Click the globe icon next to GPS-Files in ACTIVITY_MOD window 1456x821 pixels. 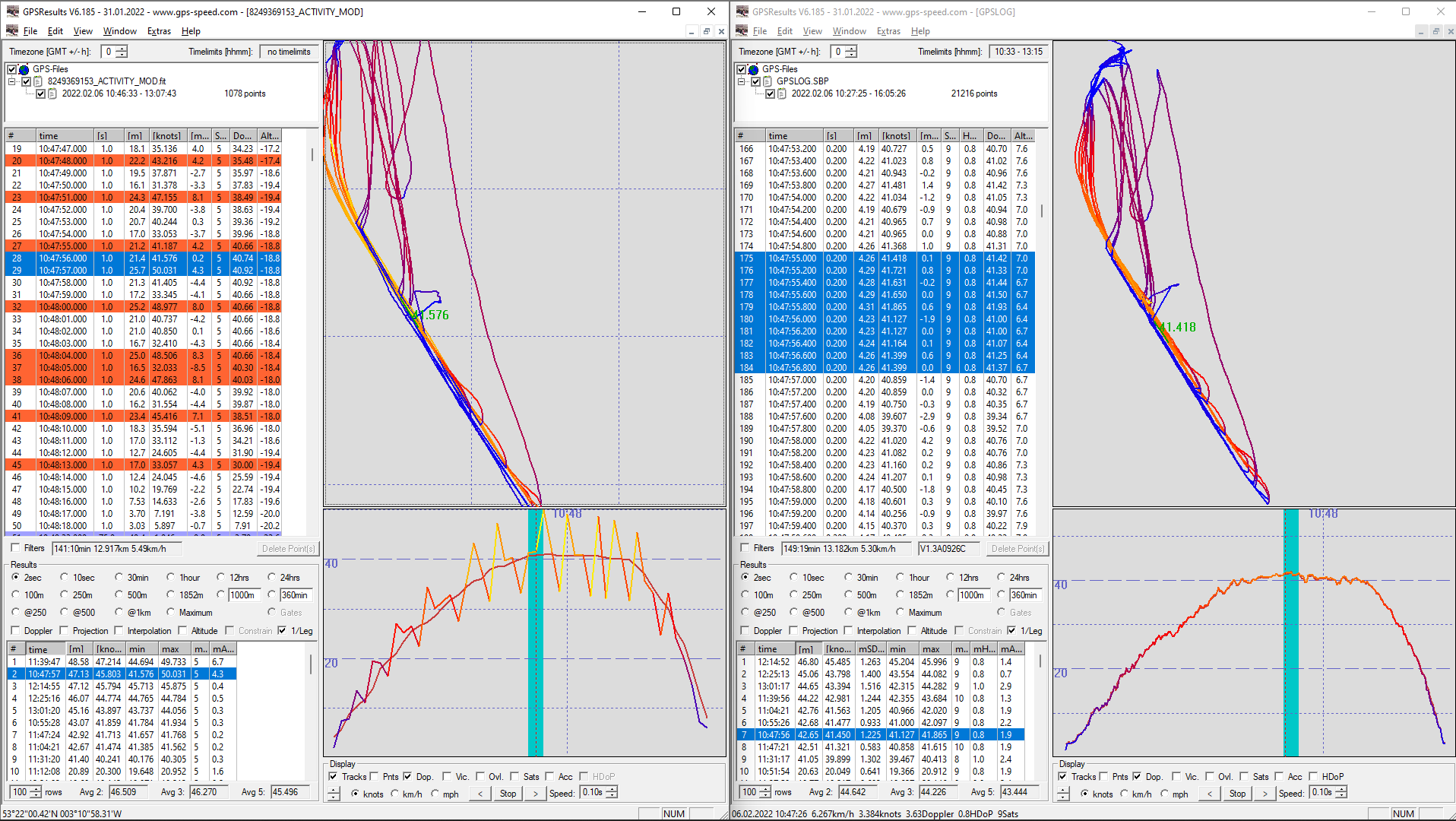pos(24,69)
